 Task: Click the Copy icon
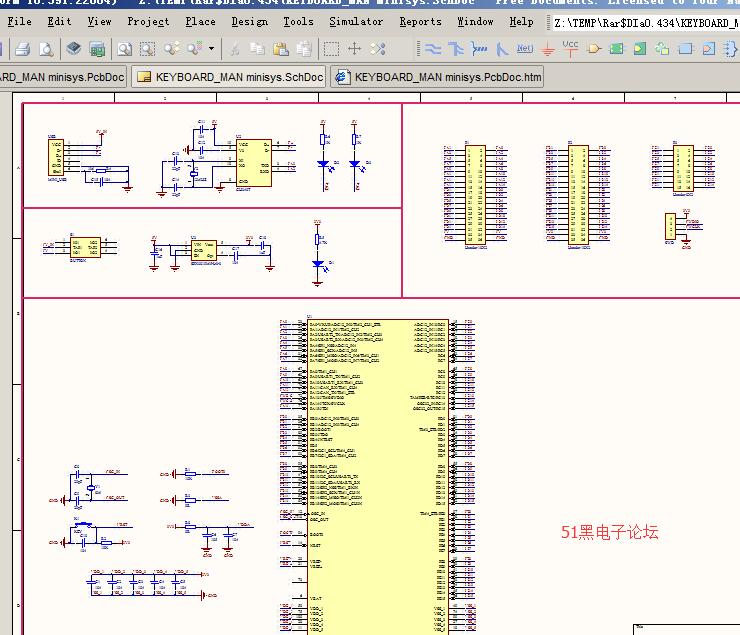point(257,49)
